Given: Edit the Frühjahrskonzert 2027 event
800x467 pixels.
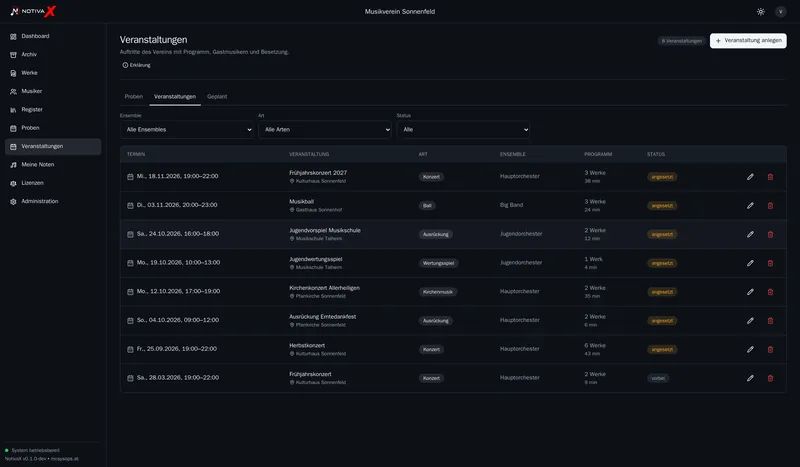Looking at the screenshot, I should pyautogui.click(x=750, y=177).
